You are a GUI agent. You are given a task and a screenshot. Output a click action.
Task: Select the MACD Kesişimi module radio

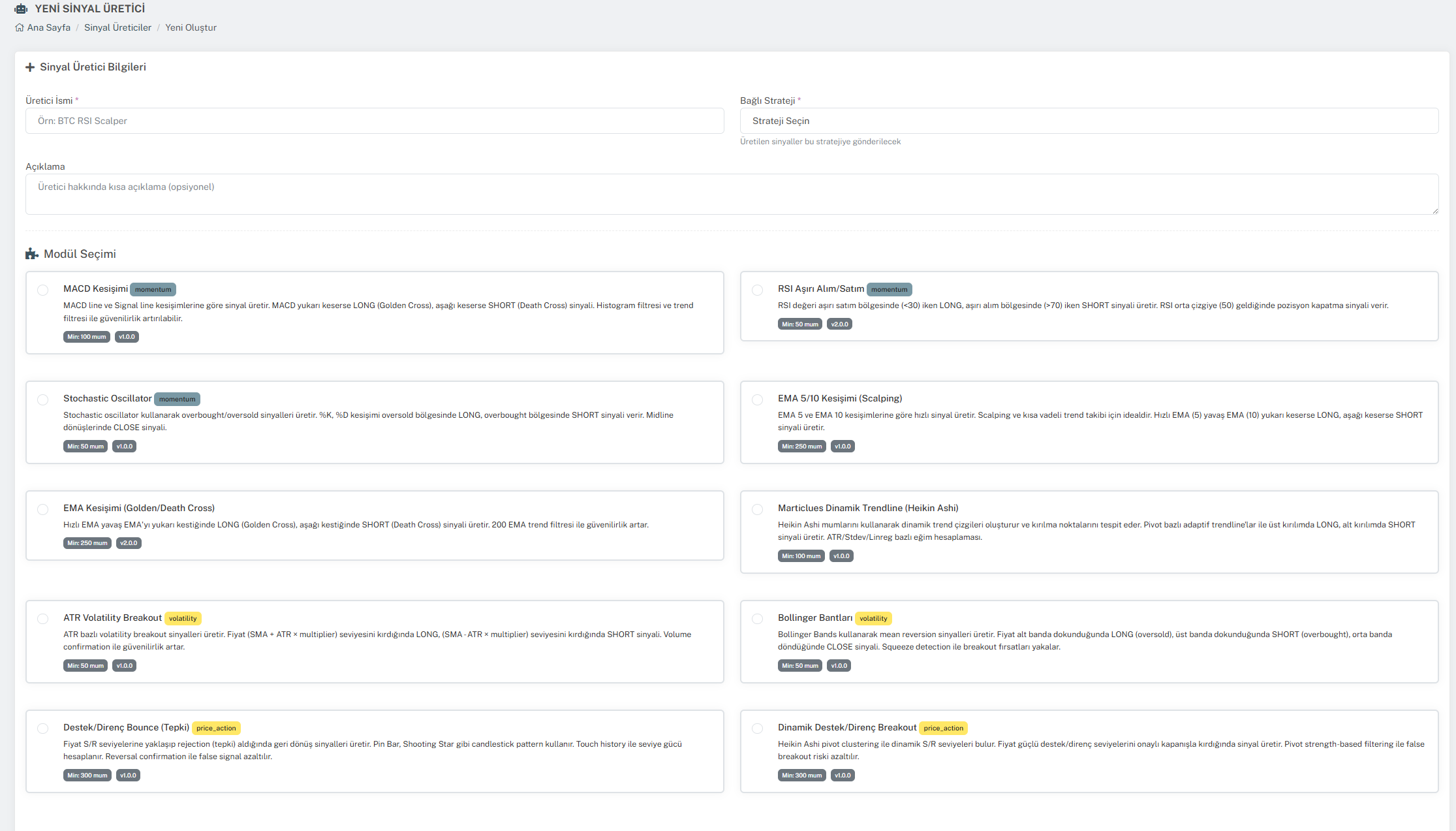(43, 290)
